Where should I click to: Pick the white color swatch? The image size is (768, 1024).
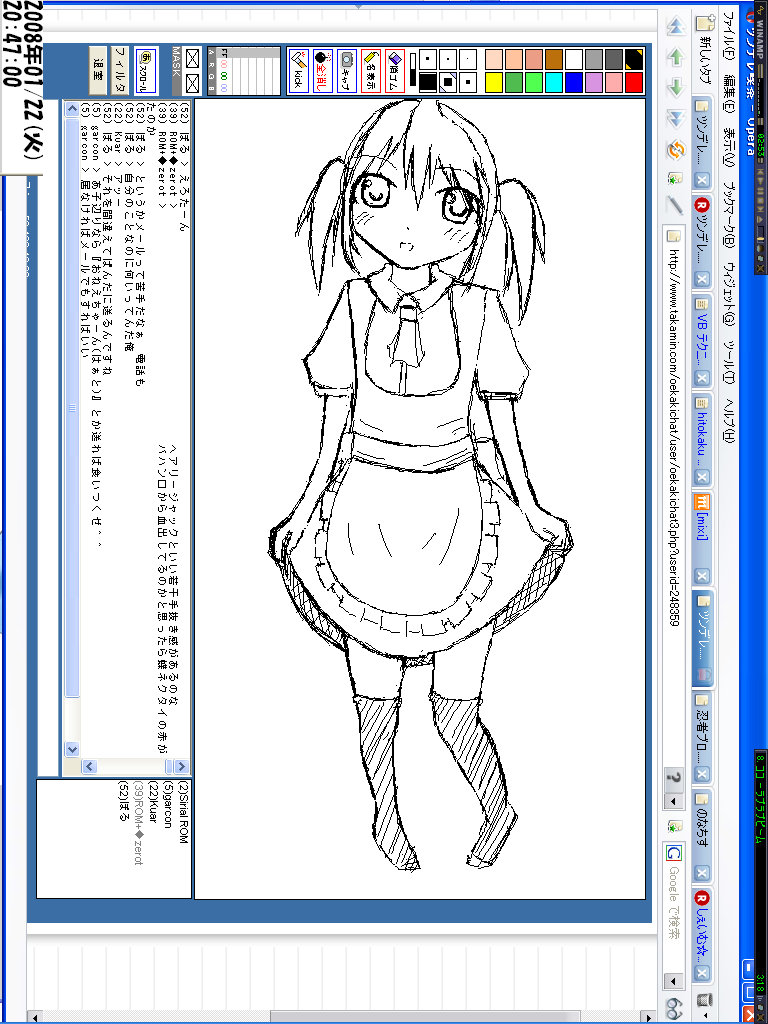(573, 59)
